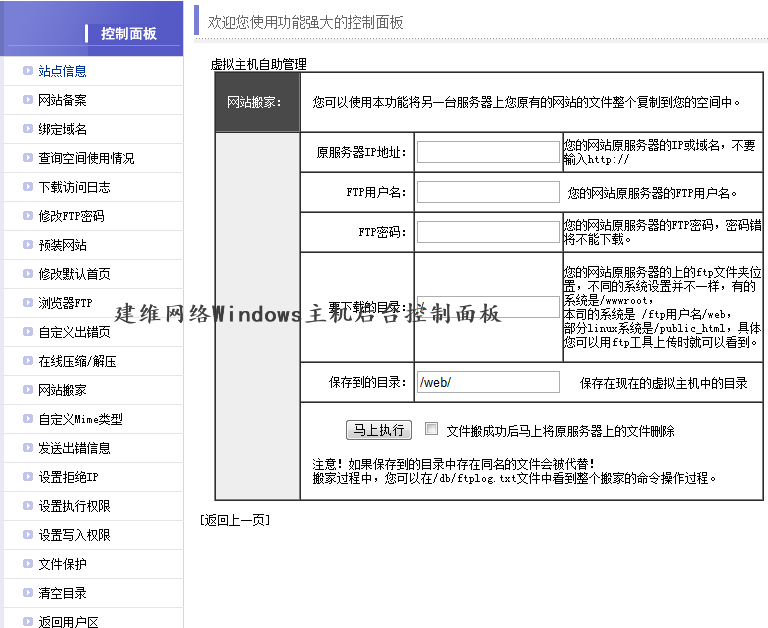Open the 浏览器FTP link
768x628 pixels.
[65, 303]
